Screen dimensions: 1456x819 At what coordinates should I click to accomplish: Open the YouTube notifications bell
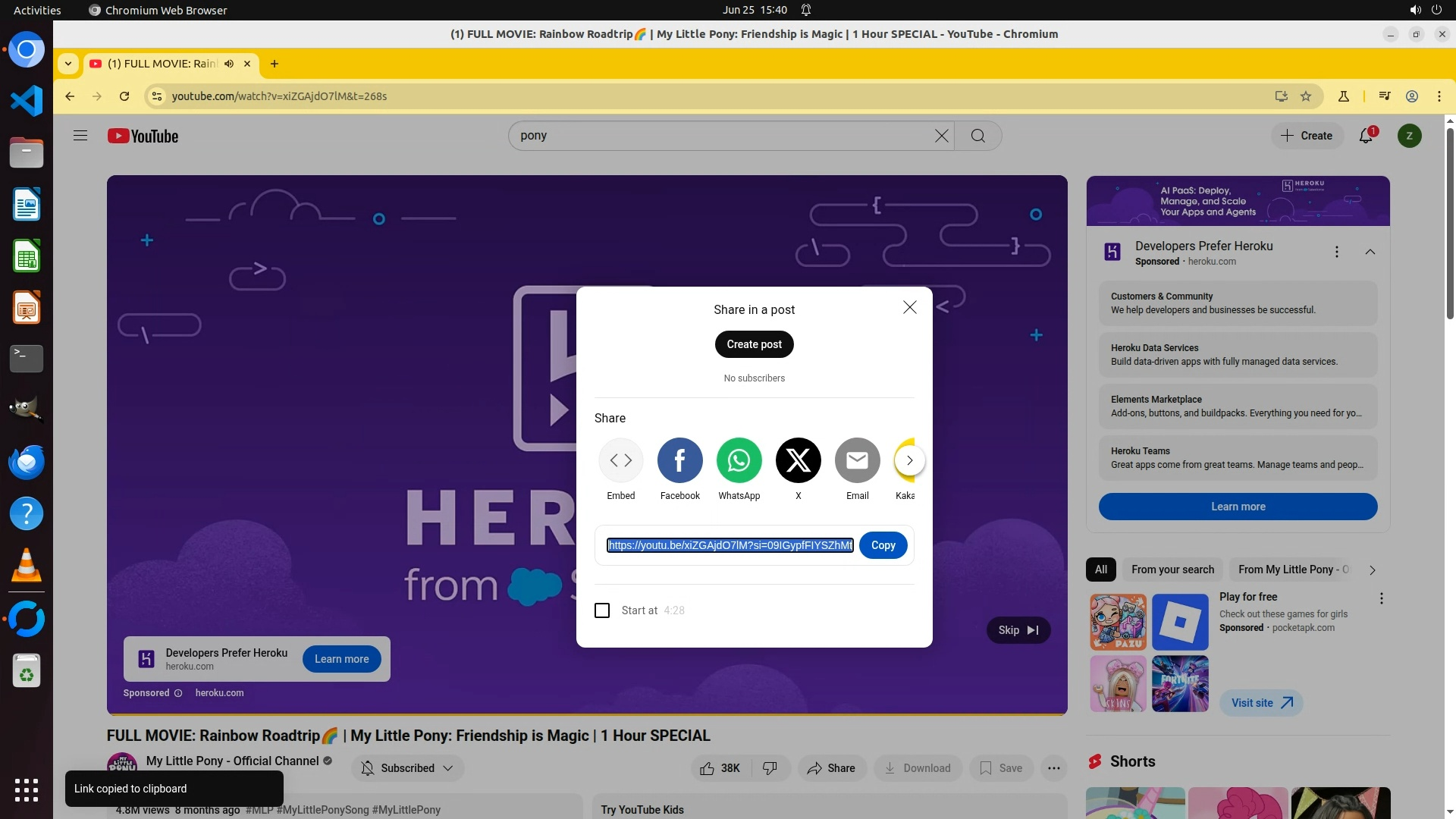coord(1366,136)
